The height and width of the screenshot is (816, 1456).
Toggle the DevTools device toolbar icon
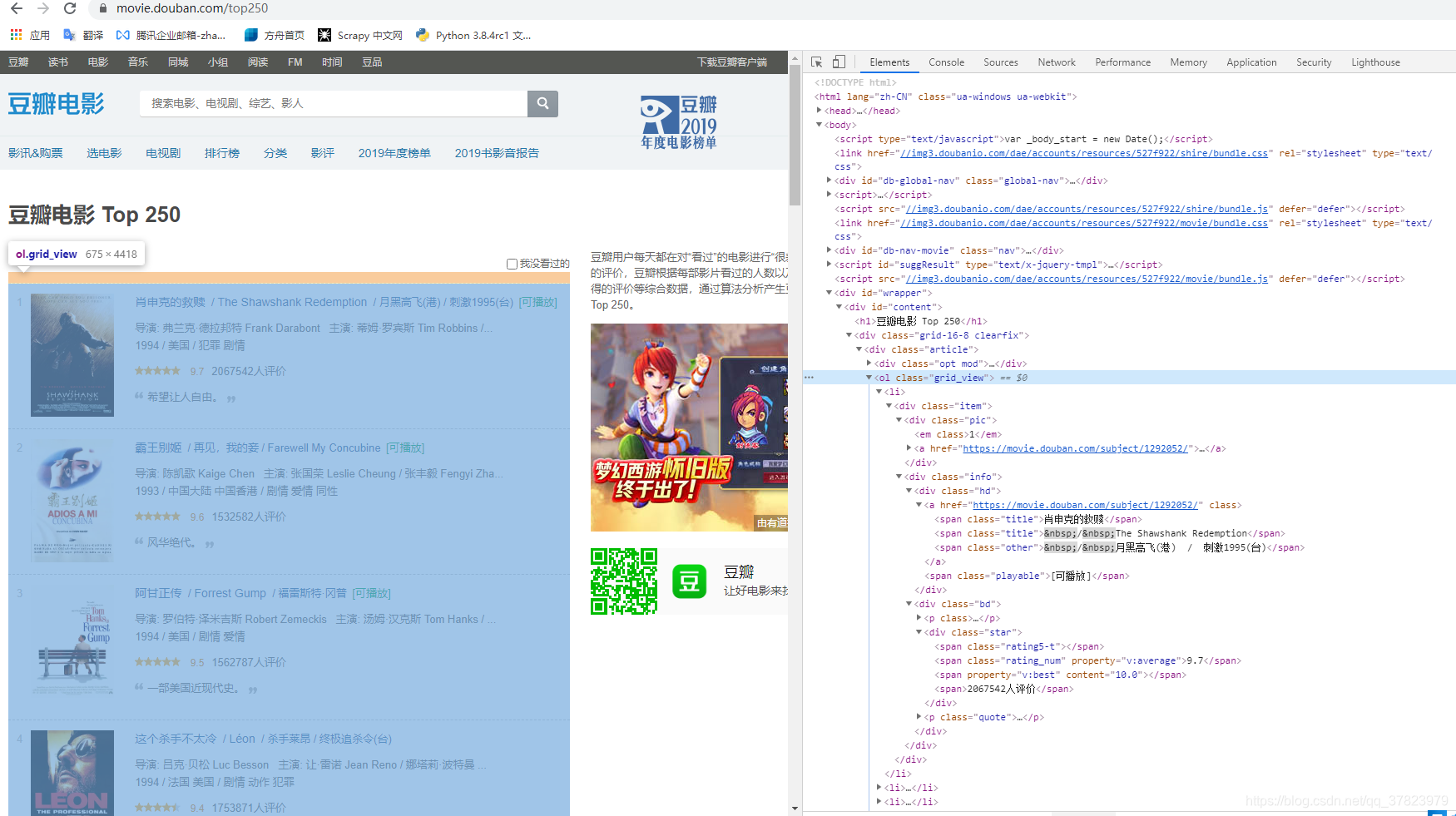point(839,62)
